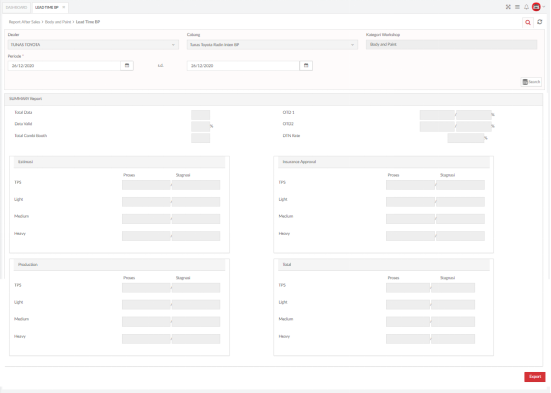The image size is (551, 393).
Task: Click the red Export button
Action: [x=535, y=376]
